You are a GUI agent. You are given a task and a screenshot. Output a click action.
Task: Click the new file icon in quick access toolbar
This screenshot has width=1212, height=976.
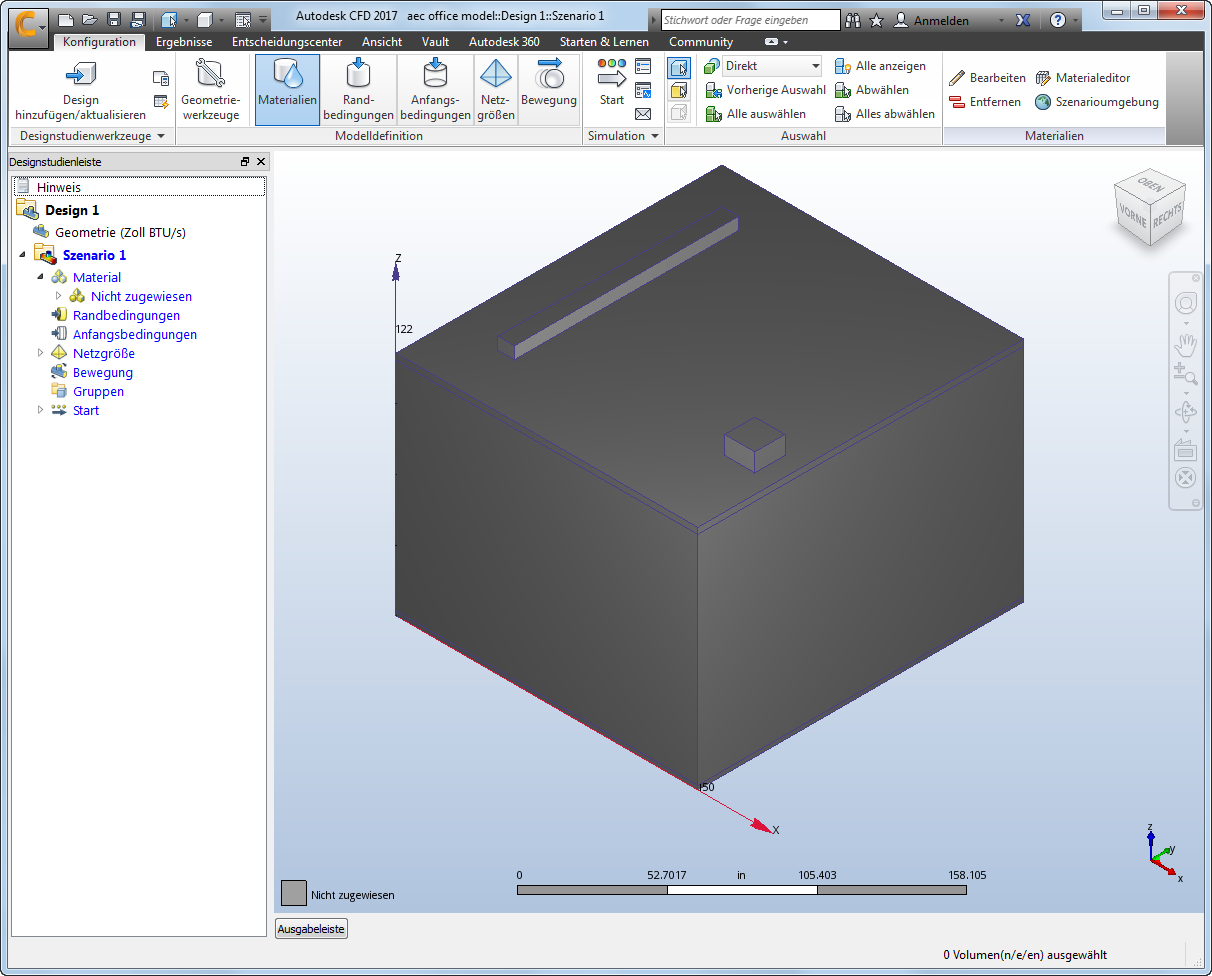click(66, 20)
